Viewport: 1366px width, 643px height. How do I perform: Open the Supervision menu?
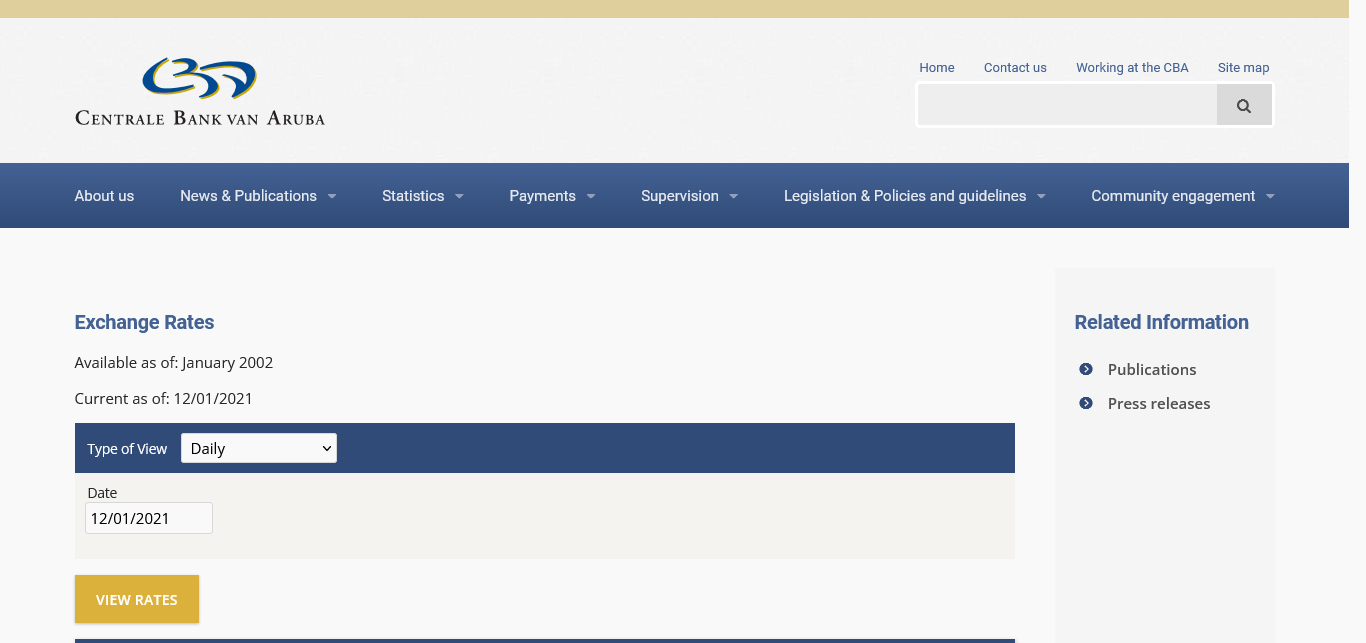click(x=689, y=196)
